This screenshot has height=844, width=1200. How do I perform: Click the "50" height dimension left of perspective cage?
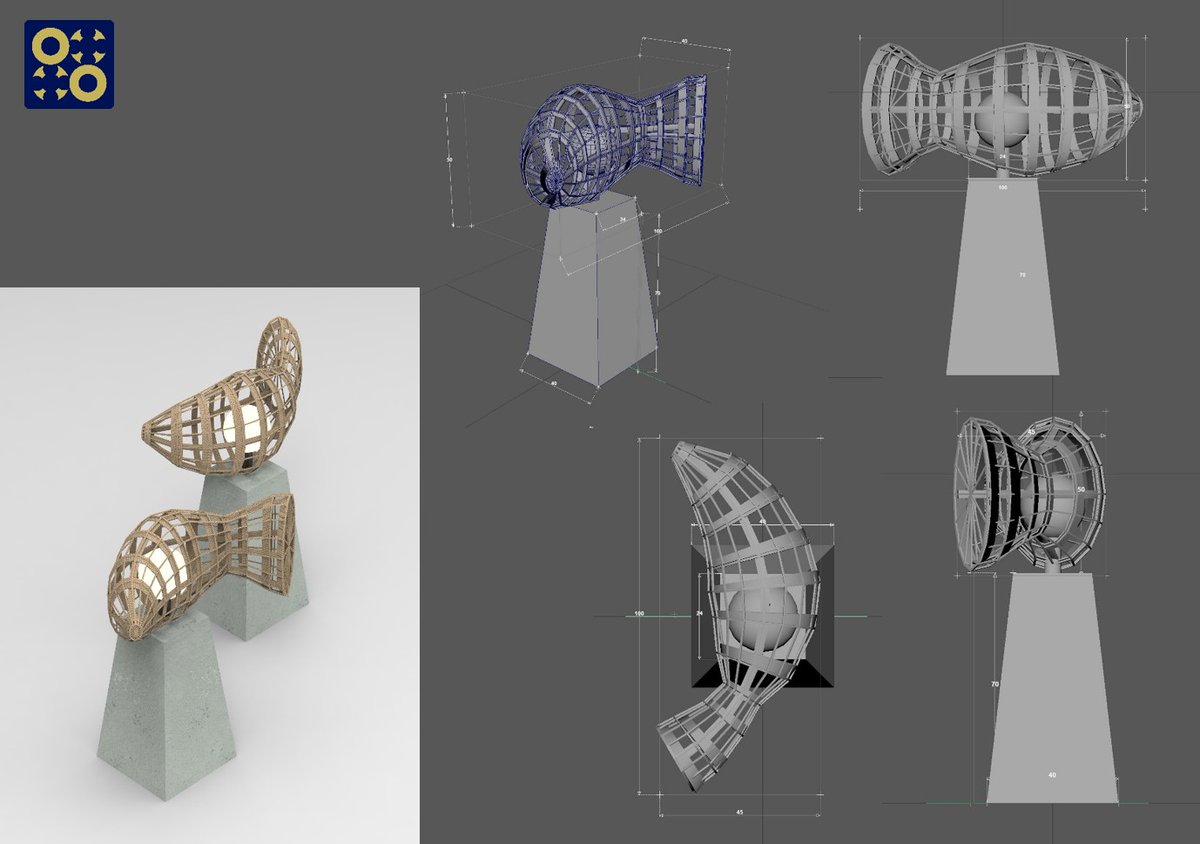click(450, 159)
